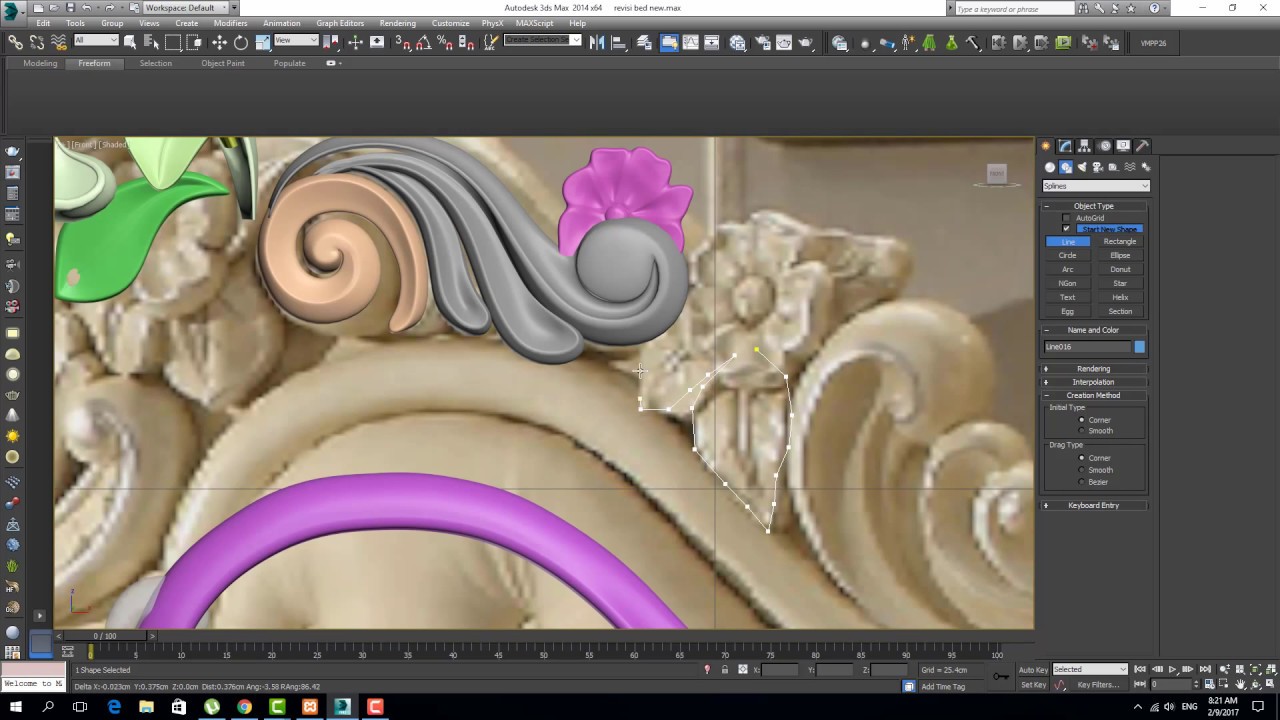Open the Modify panel tab

[1066, 146]
